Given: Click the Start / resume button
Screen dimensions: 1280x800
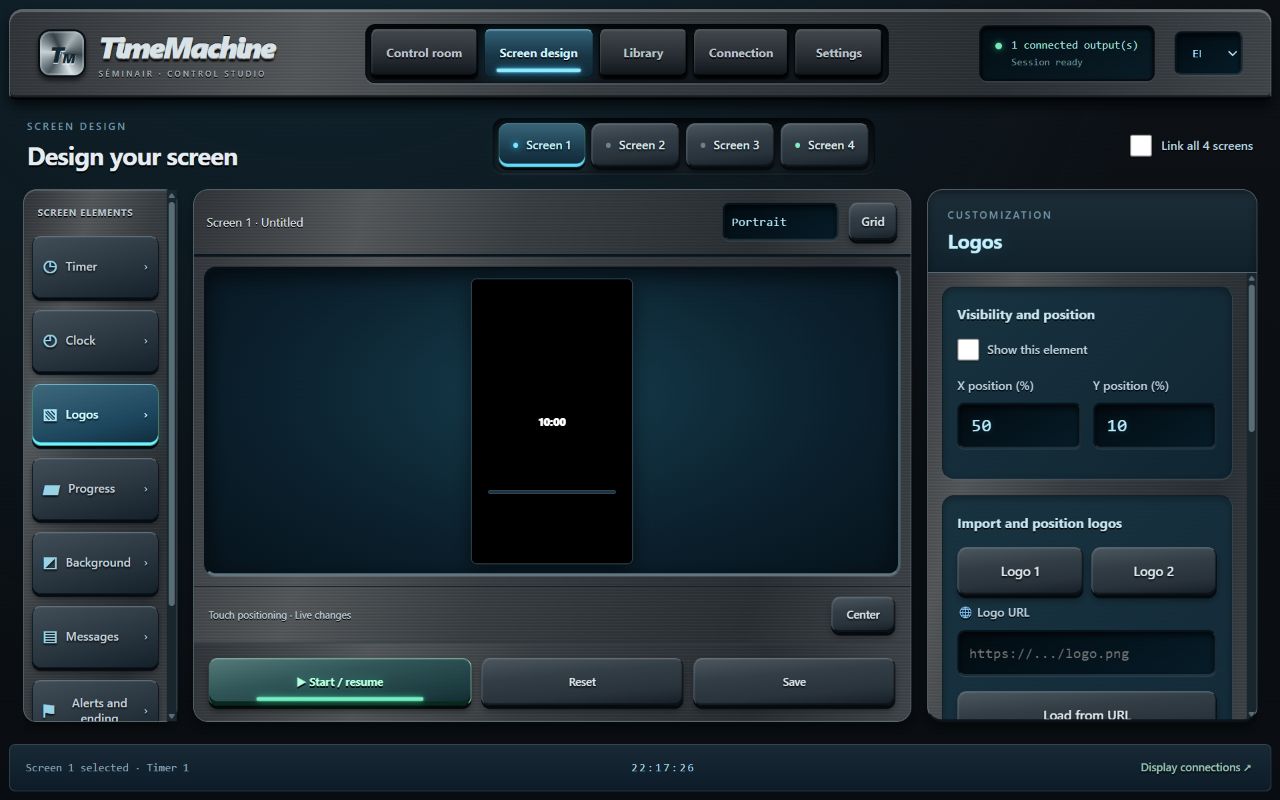Looking at the screenshot, I should pyautogui.click(x=340, y=682).
